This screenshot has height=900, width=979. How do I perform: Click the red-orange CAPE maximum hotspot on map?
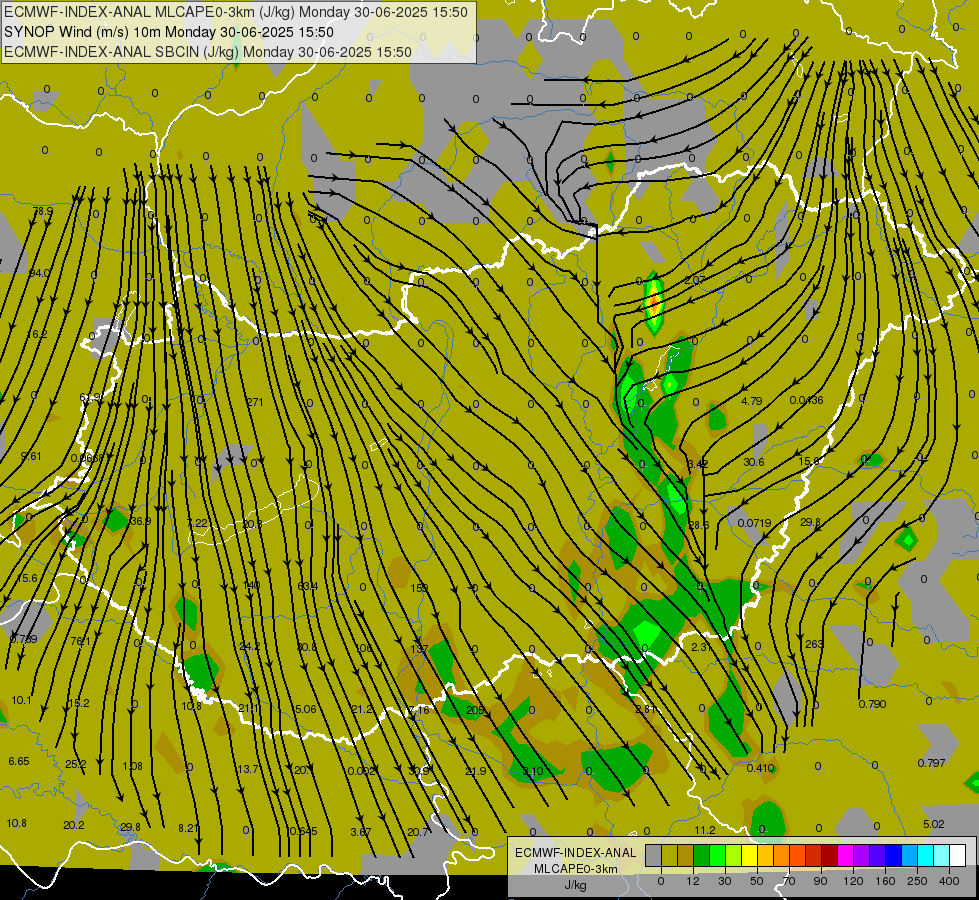(x=653, y=302)
